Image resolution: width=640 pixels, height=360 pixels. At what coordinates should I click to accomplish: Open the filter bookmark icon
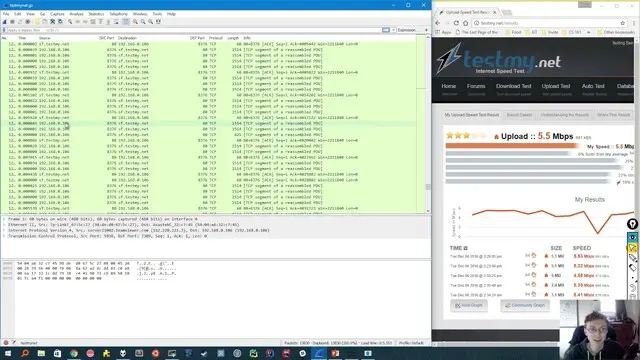click(4, 30)
